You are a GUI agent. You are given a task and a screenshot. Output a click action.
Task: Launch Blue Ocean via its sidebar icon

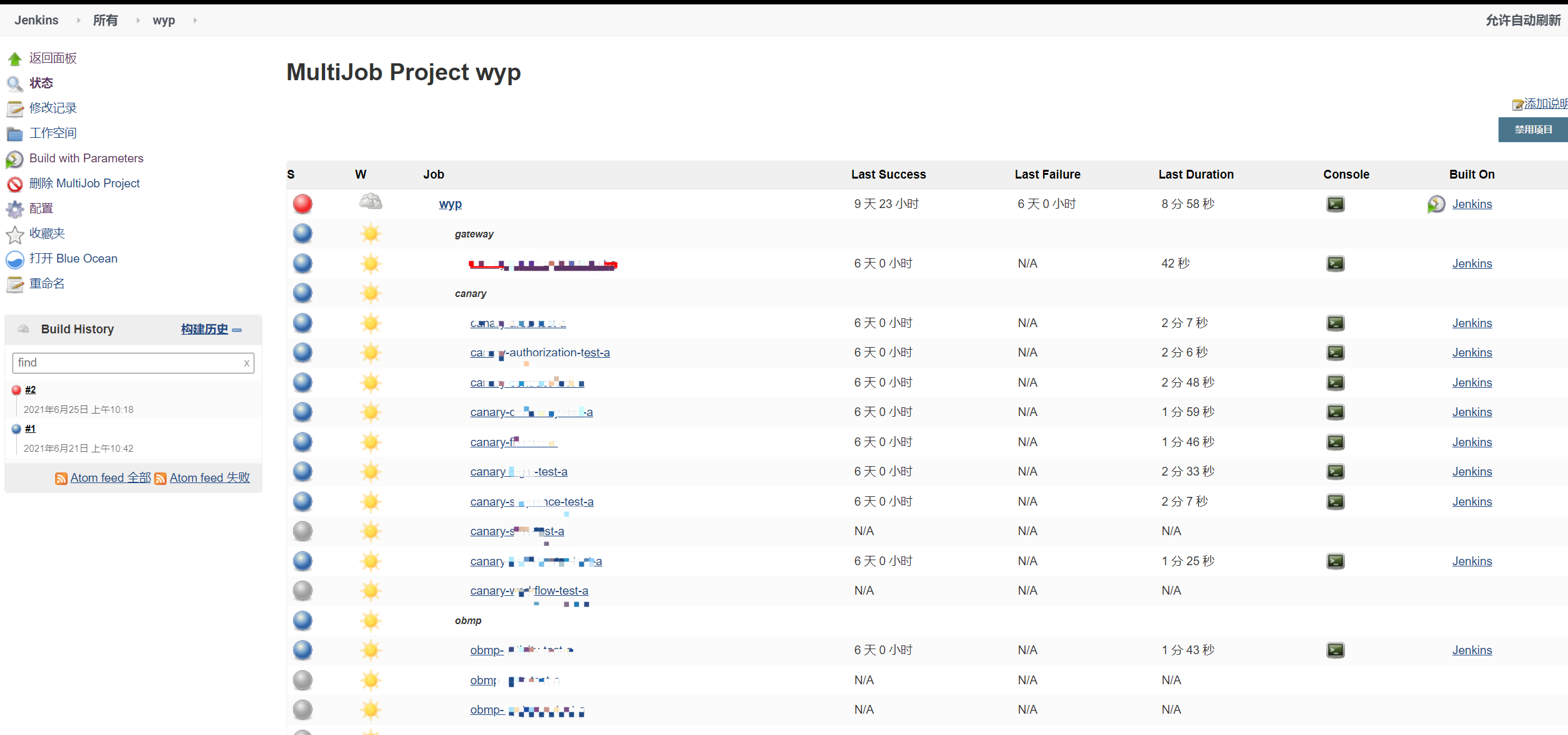[14, 259]
